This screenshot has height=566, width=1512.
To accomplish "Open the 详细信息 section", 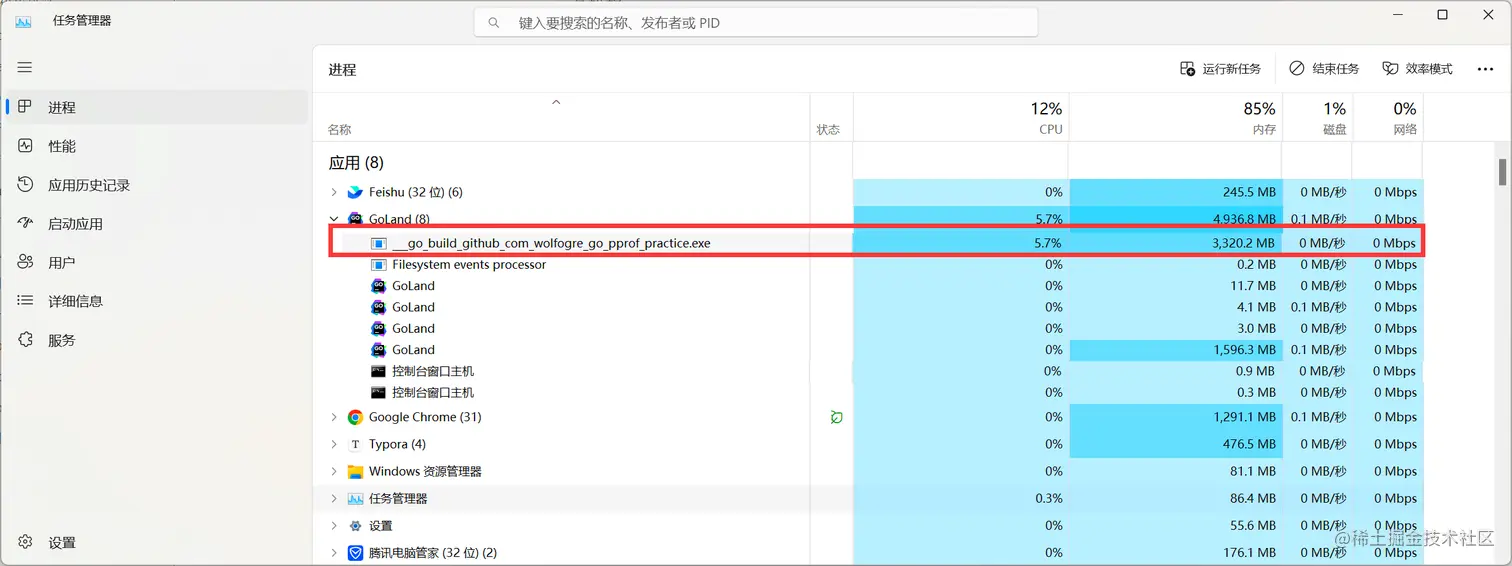I will [157, 301].
